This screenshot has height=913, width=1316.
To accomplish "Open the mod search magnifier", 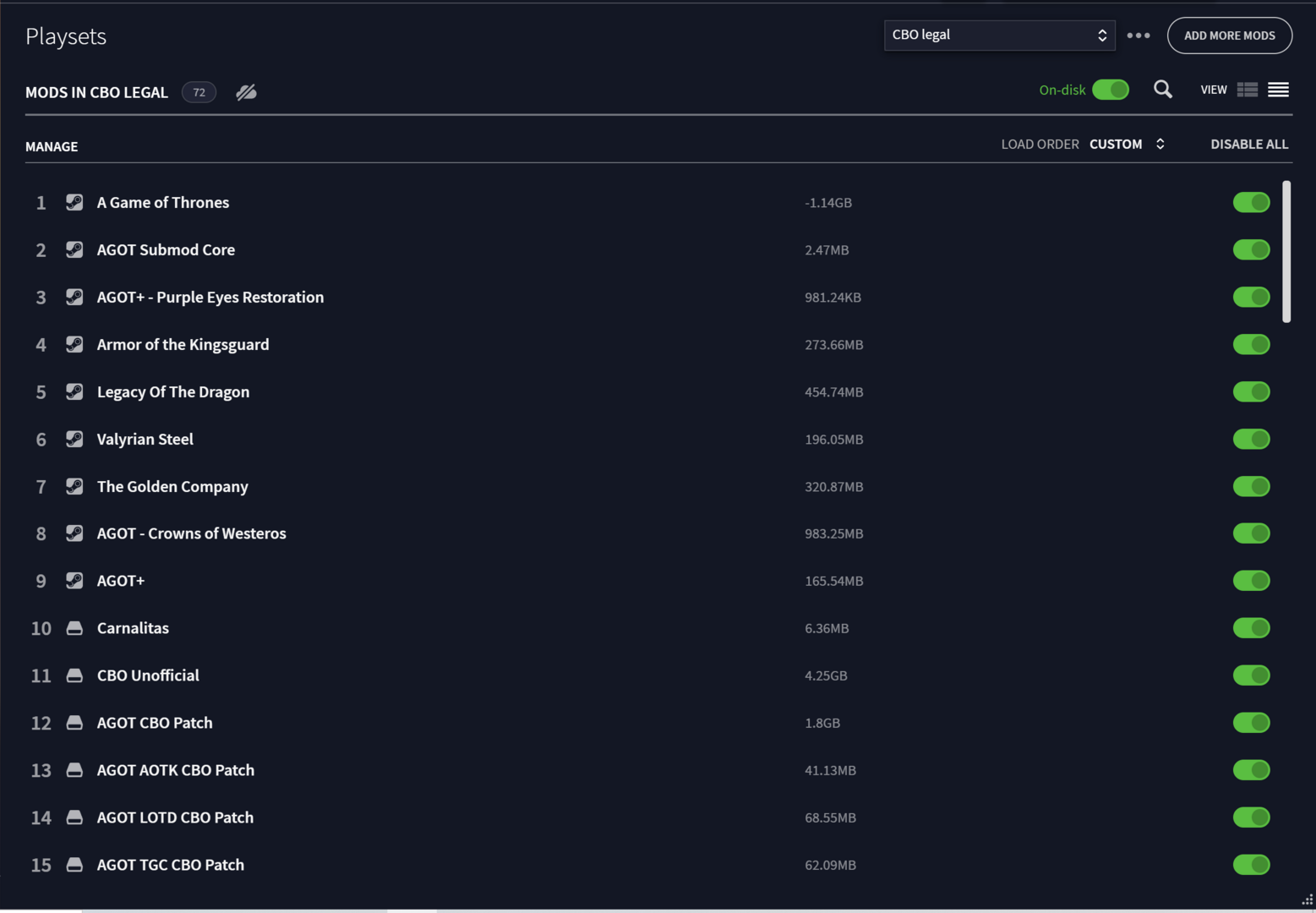I will 1163,90.
